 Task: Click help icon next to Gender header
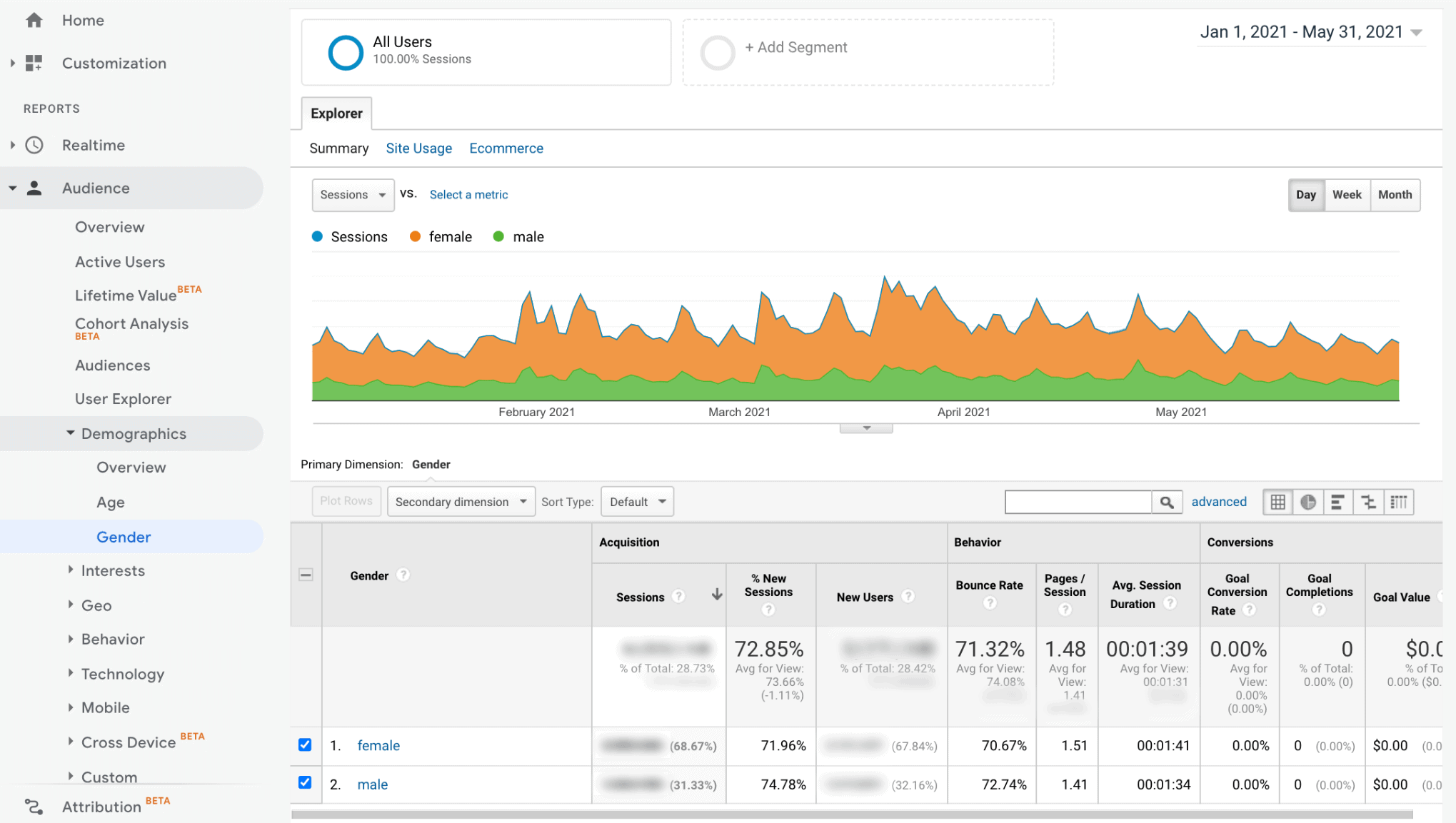pyautogui.click(x=403, y=575)
